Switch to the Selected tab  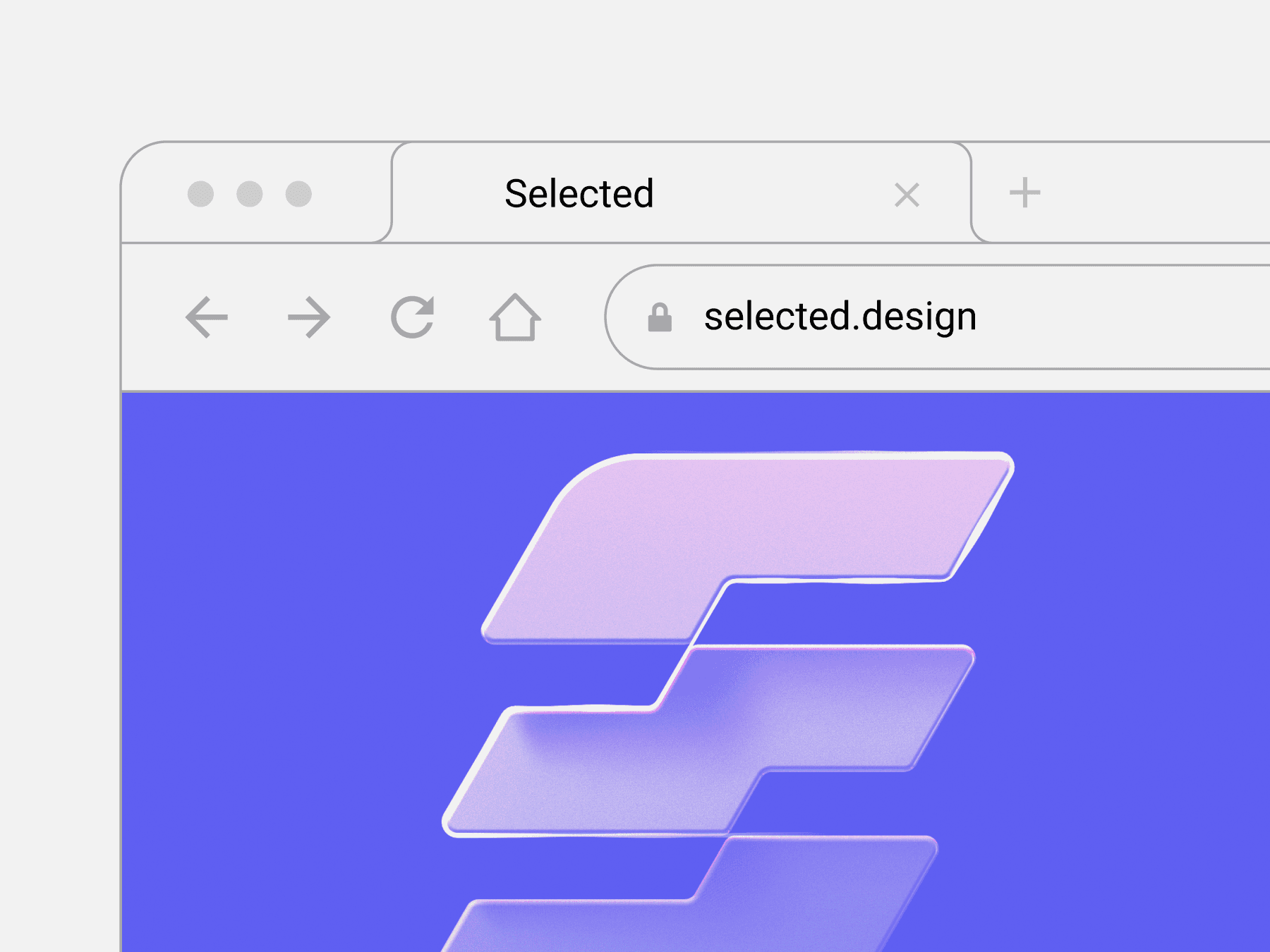coord(681,193)
